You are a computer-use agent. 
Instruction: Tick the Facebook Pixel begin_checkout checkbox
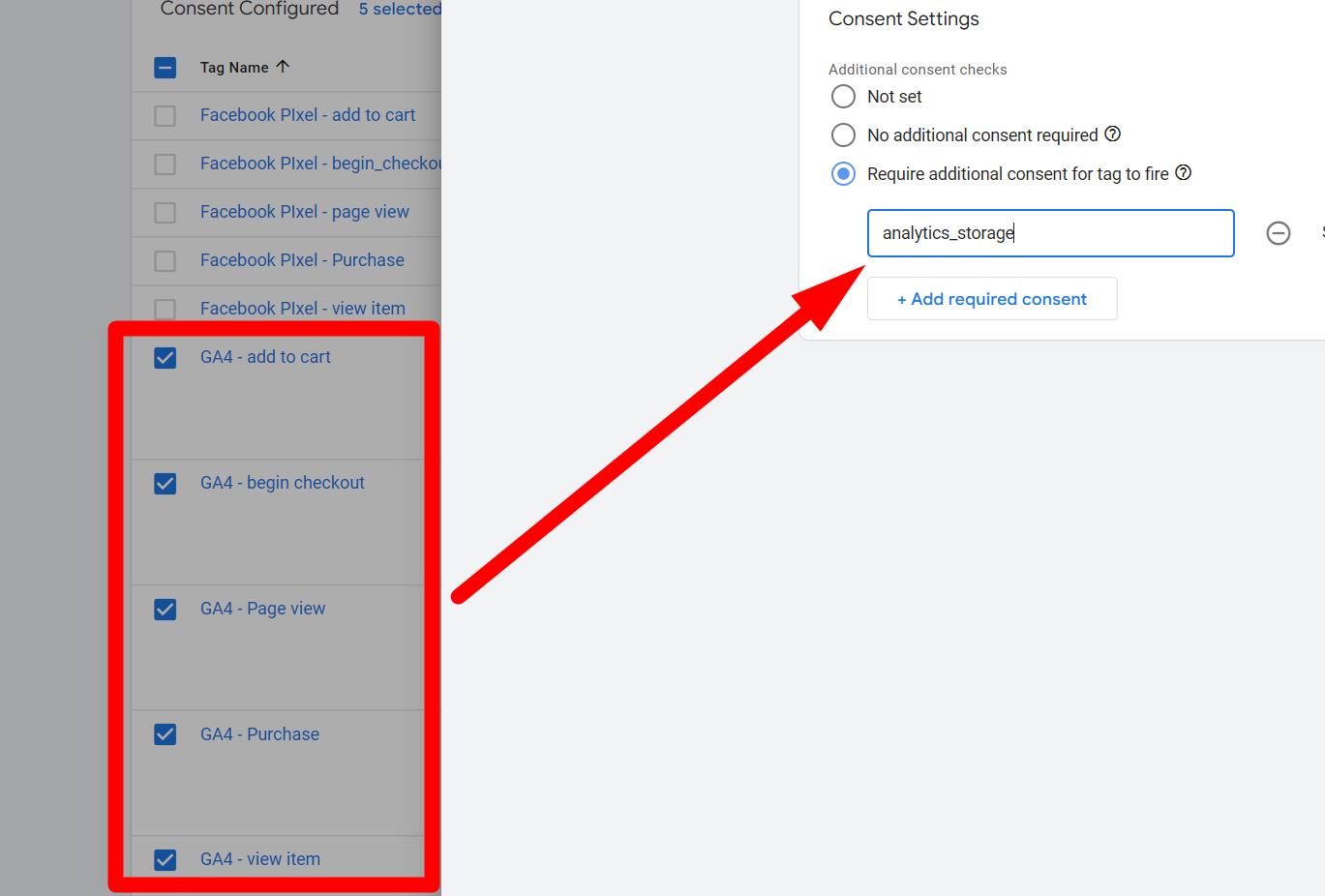[166, 164]
